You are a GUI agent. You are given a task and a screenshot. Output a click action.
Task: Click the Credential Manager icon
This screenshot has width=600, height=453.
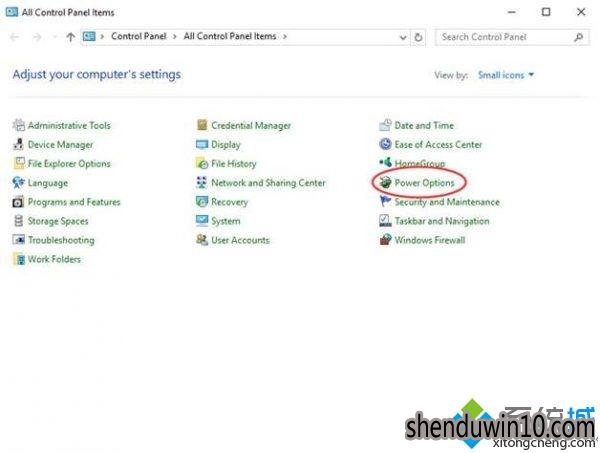coord(202,125)
